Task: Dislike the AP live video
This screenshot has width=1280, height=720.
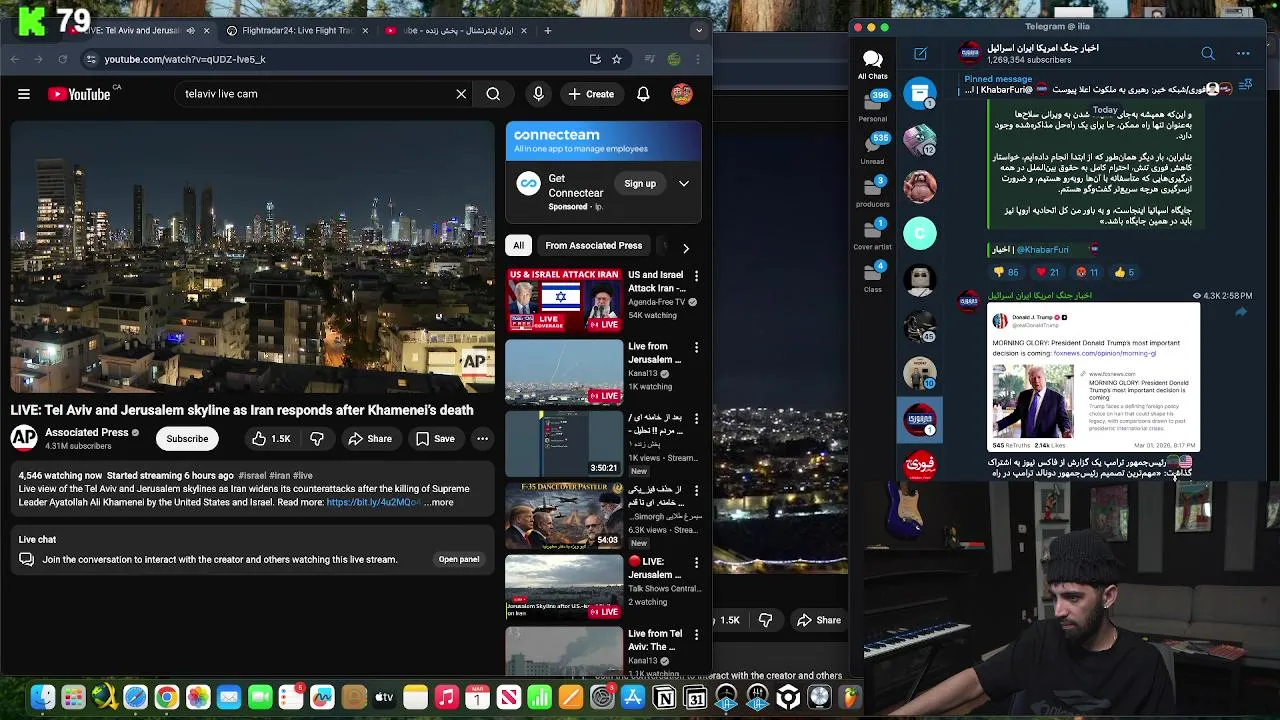Action: coord(317,438)
